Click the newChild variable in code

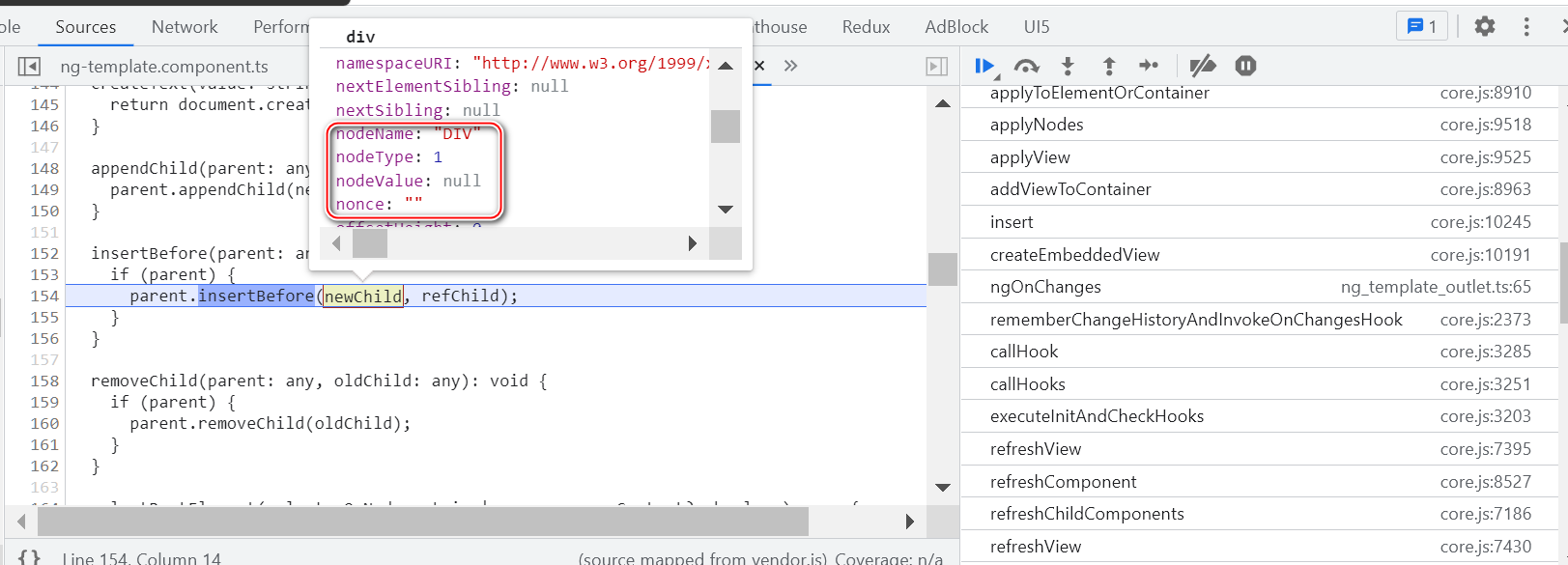[362, 297]
